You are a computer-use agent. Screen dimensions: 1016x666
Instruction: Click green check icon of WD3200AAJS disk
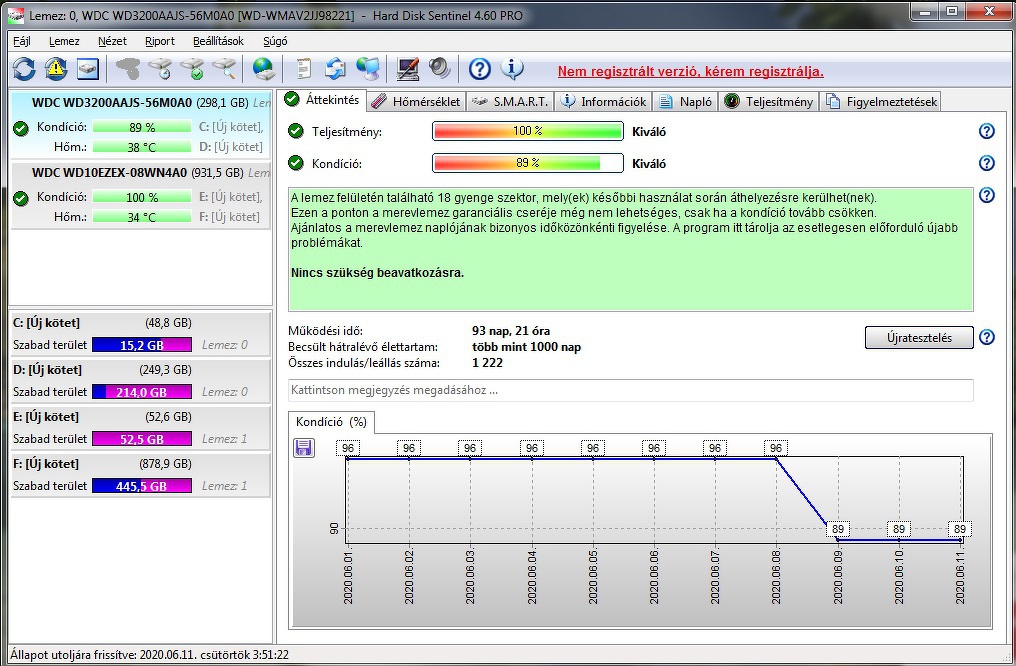tap(21, 128)
